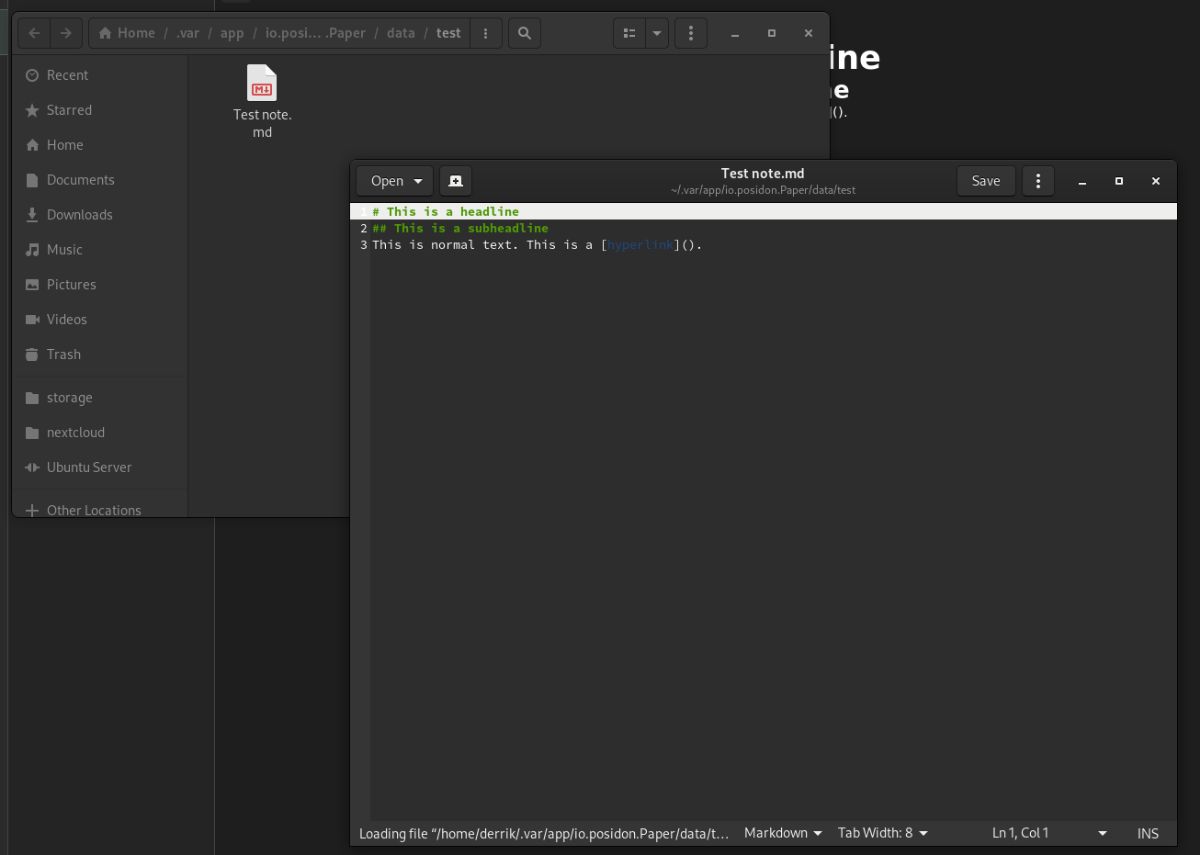Open the Files window three-dot menu
The height and width of the screenshot is (855, 1200).
point(690,32)
